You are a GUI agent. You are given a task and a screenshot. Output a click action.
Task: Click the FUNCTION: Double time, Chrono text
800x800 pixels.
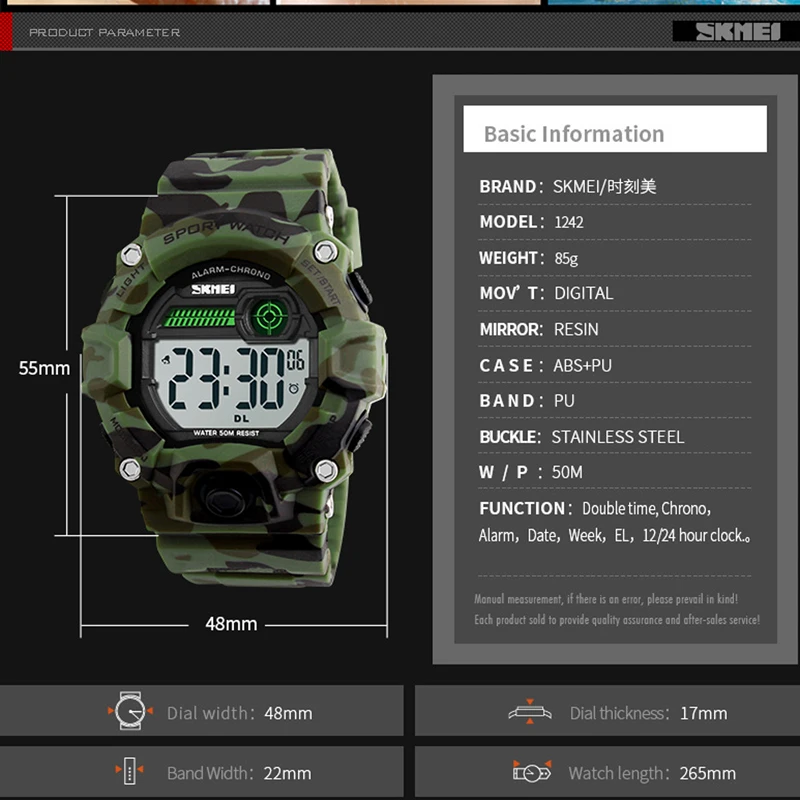[595, 508]
